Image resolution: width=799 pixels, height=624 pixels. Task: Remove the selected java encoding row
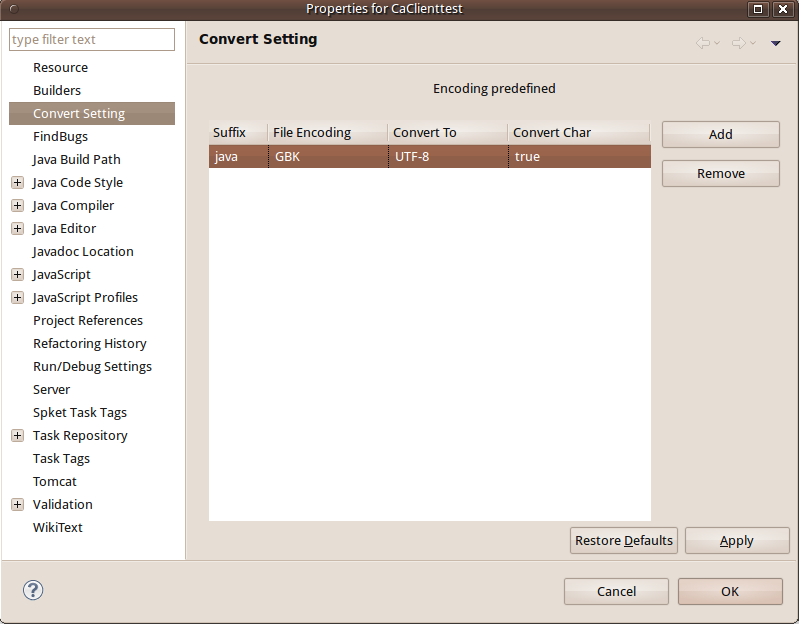click(x=721, y=174)
